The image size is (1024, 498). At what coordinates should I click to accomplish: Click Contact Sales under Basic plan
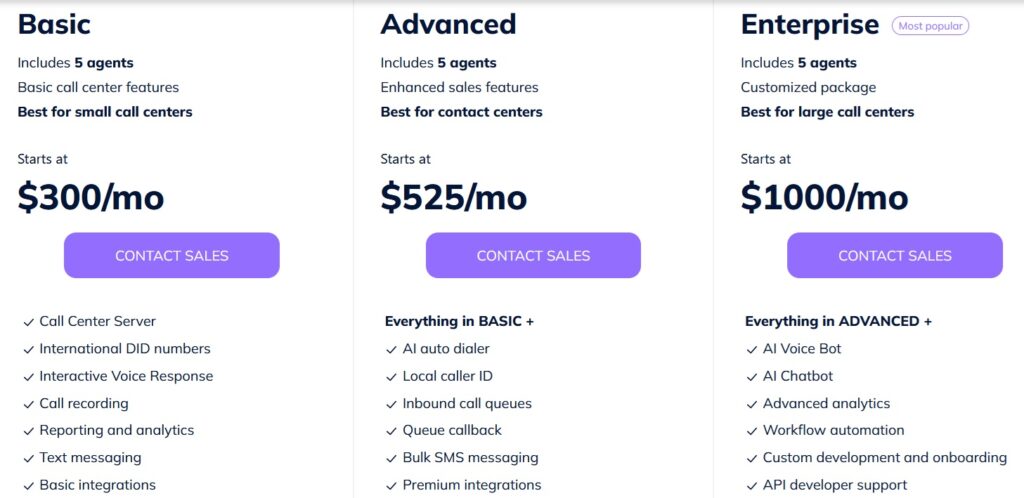172,255
